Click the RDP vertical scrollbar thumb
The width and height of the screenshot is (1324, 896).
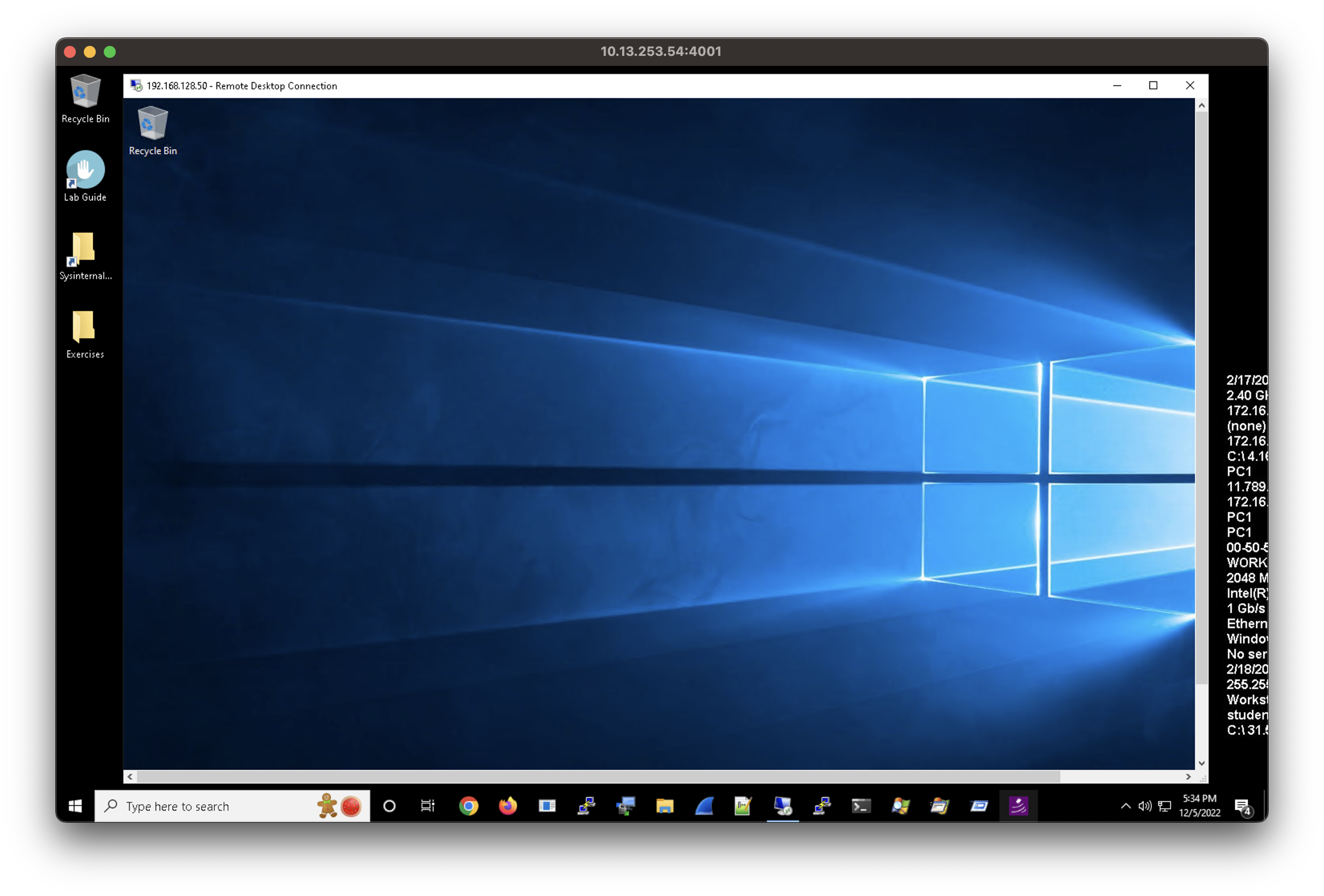click(x=1201, y=398)
